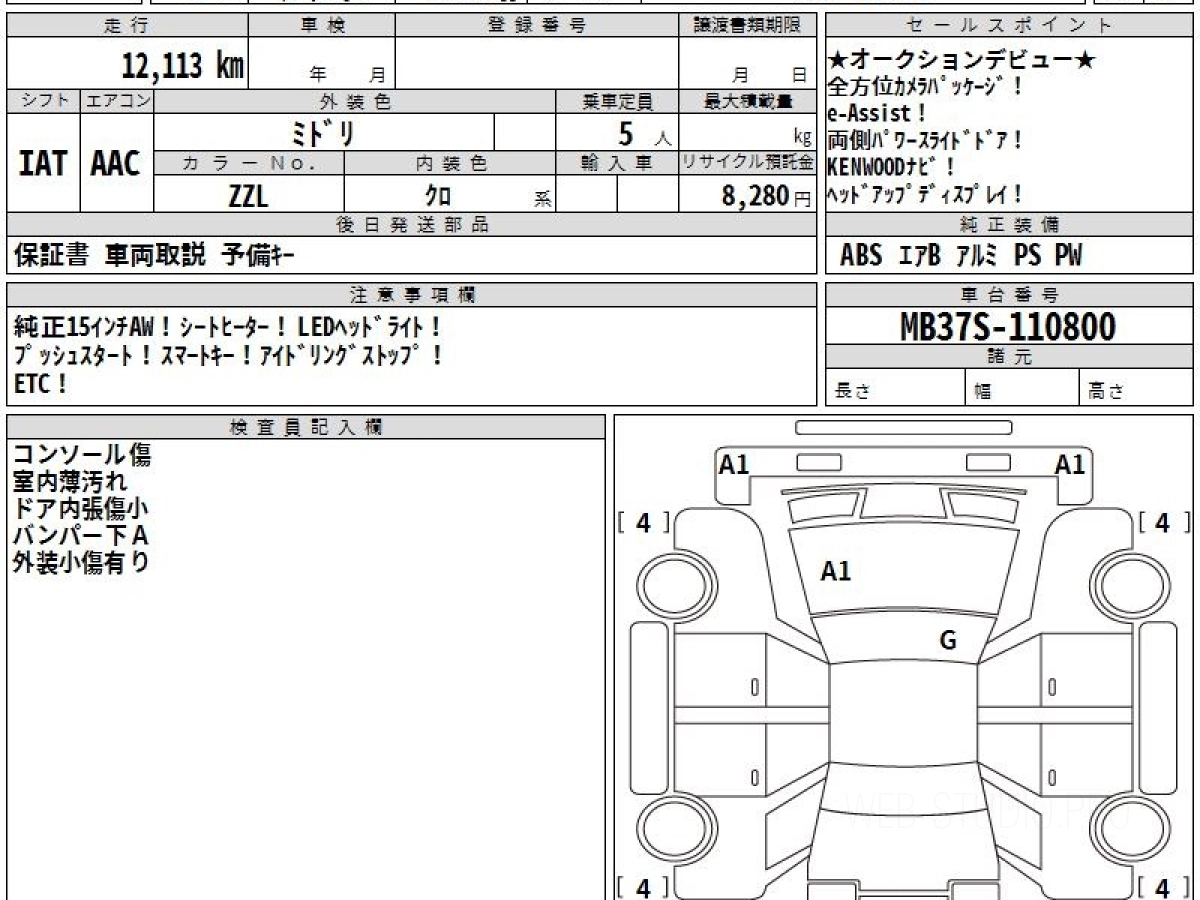1200x900 pixels.
Task: Click the exterior color ミドリ field
Action: 324,132
